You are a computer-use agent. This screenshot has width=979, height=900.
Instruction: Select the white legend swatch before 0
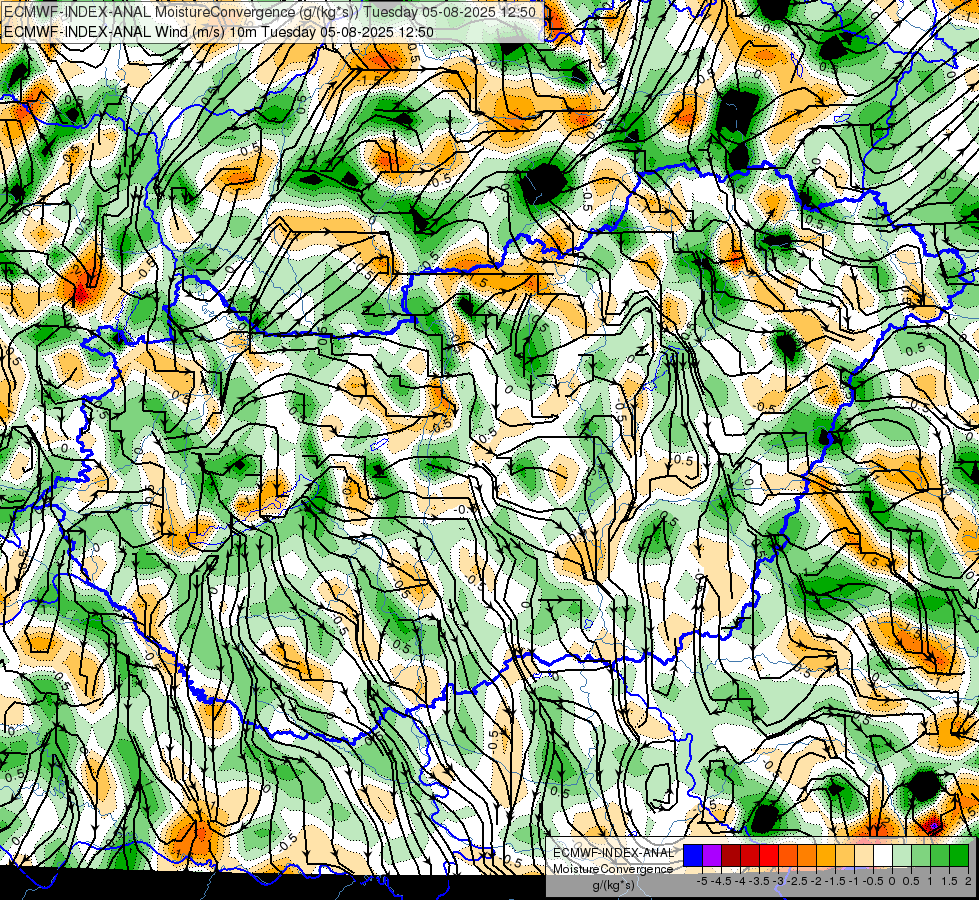coord(883,856)
